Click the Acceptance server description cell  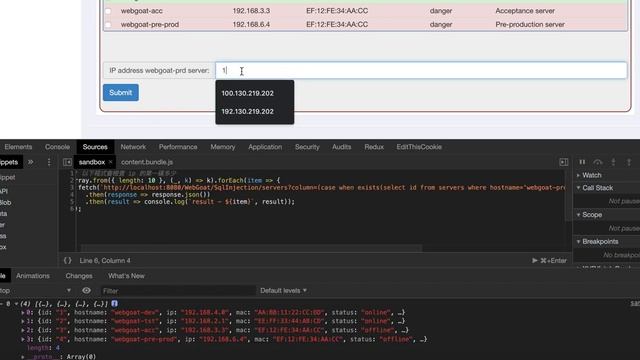click(525, 11)
